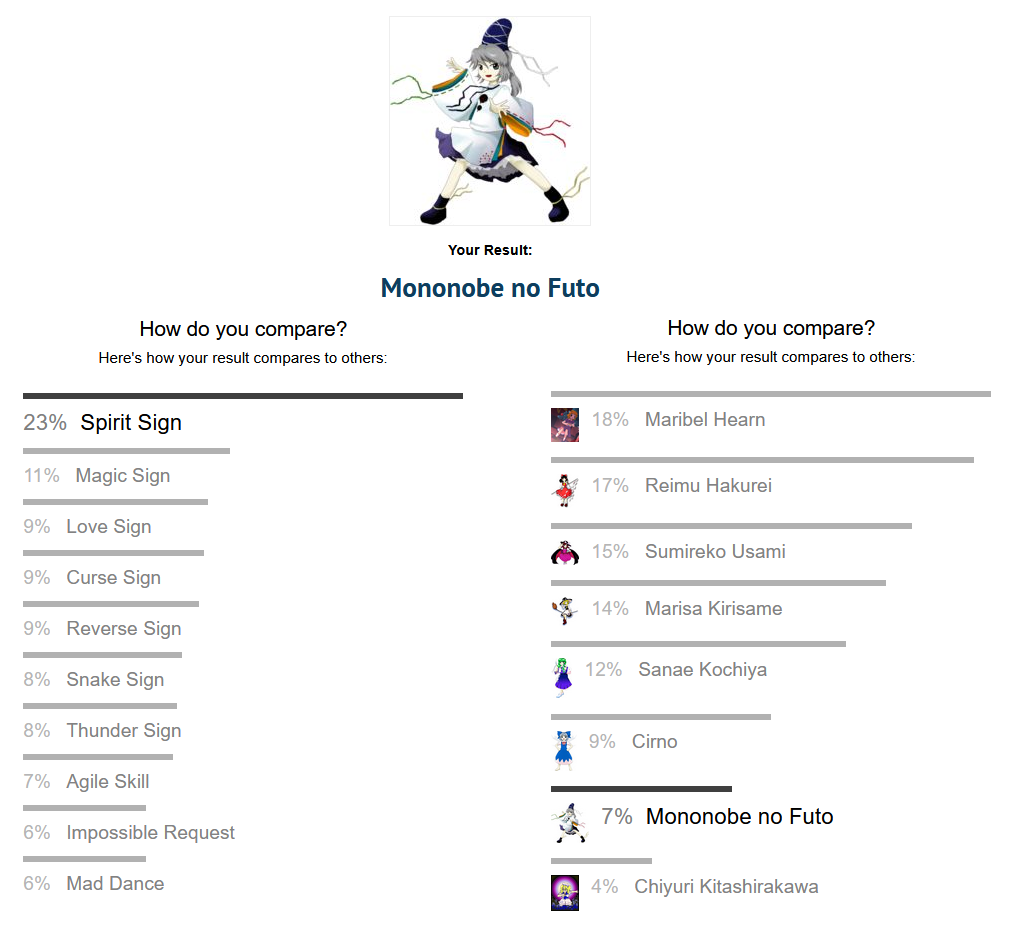1012x929 pixels.
Task: Click the Mad Dance entry
Action: click(115, 884)
